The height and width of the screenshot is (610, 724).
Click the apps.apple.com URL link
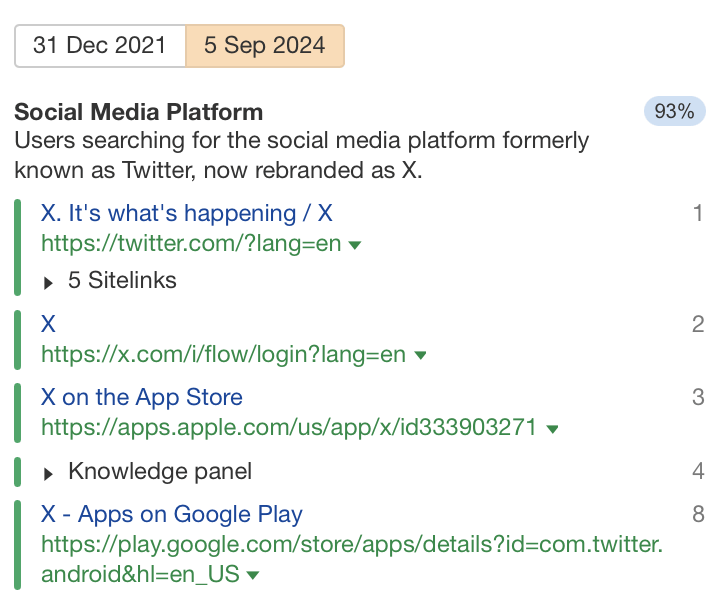(288, 428)
